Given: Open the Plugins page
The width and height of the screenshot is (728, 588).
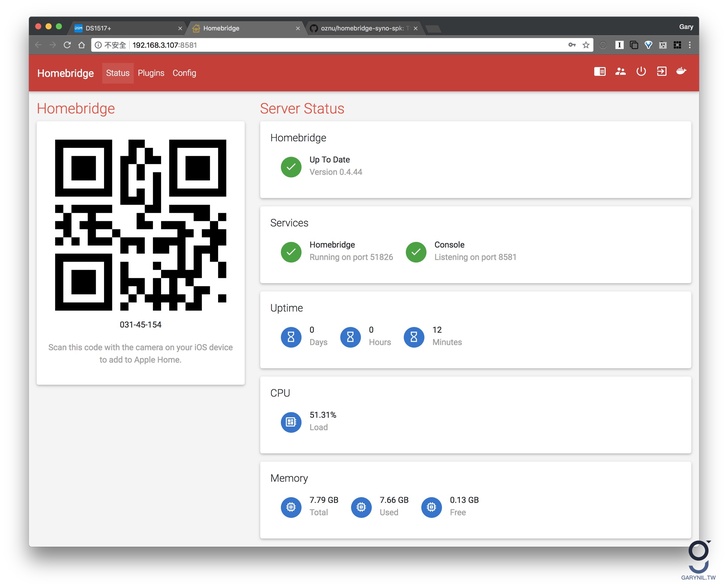Looking at the screenshot, I should pyautogui.click(x=151, y=73).
